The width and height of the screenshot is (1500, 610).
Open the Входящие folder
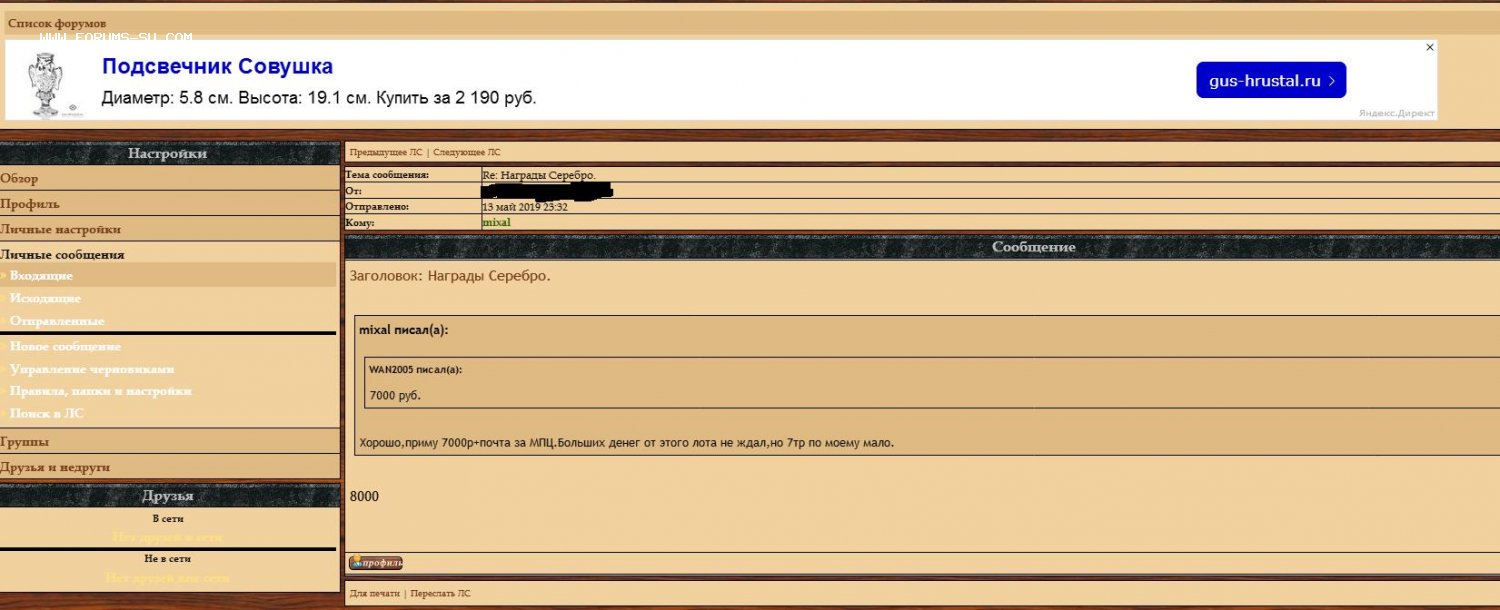pos(41,275)
